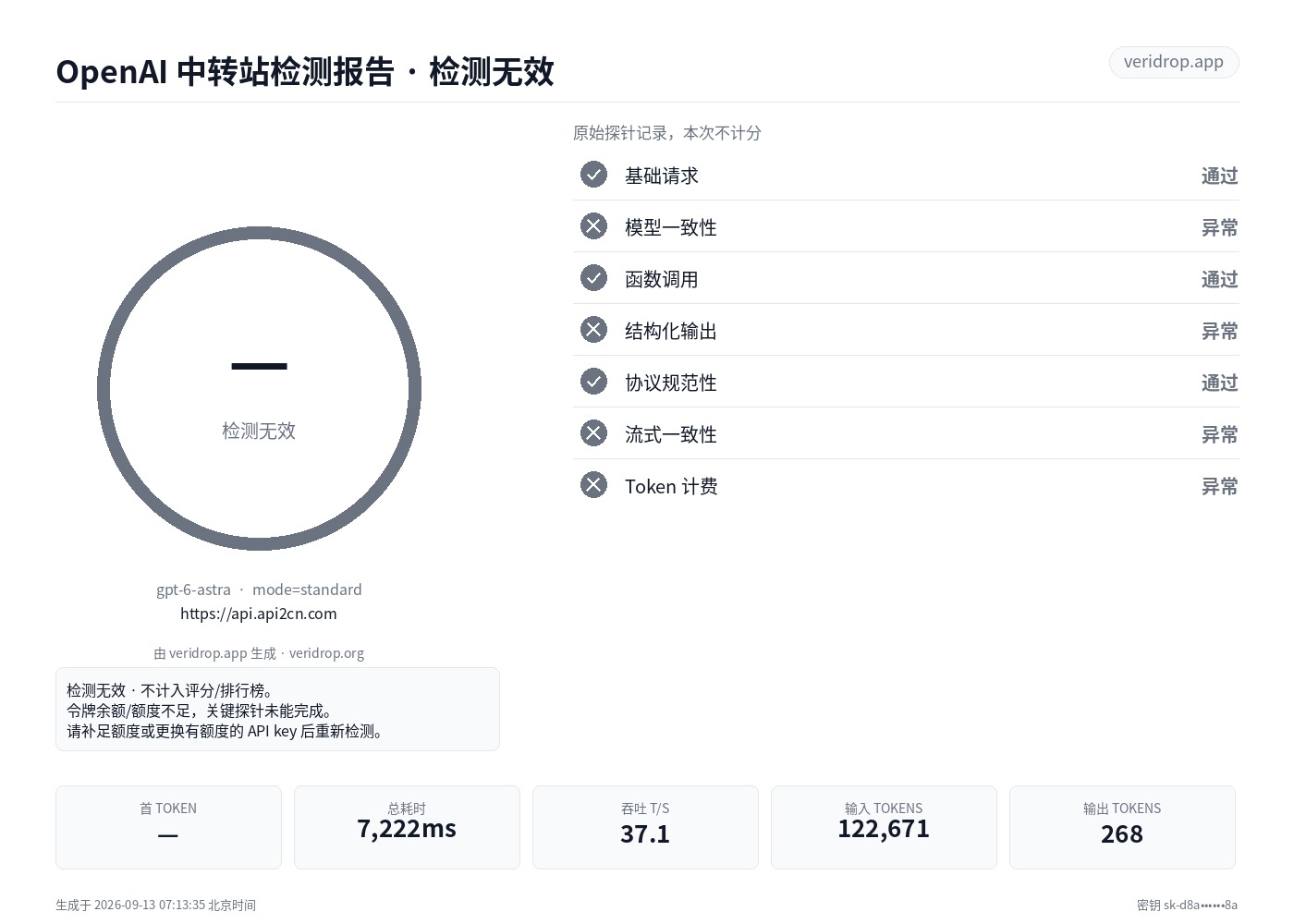Select the 总耗时 7,222ms card
1294x924 pixels.
(x=407, y=827)
